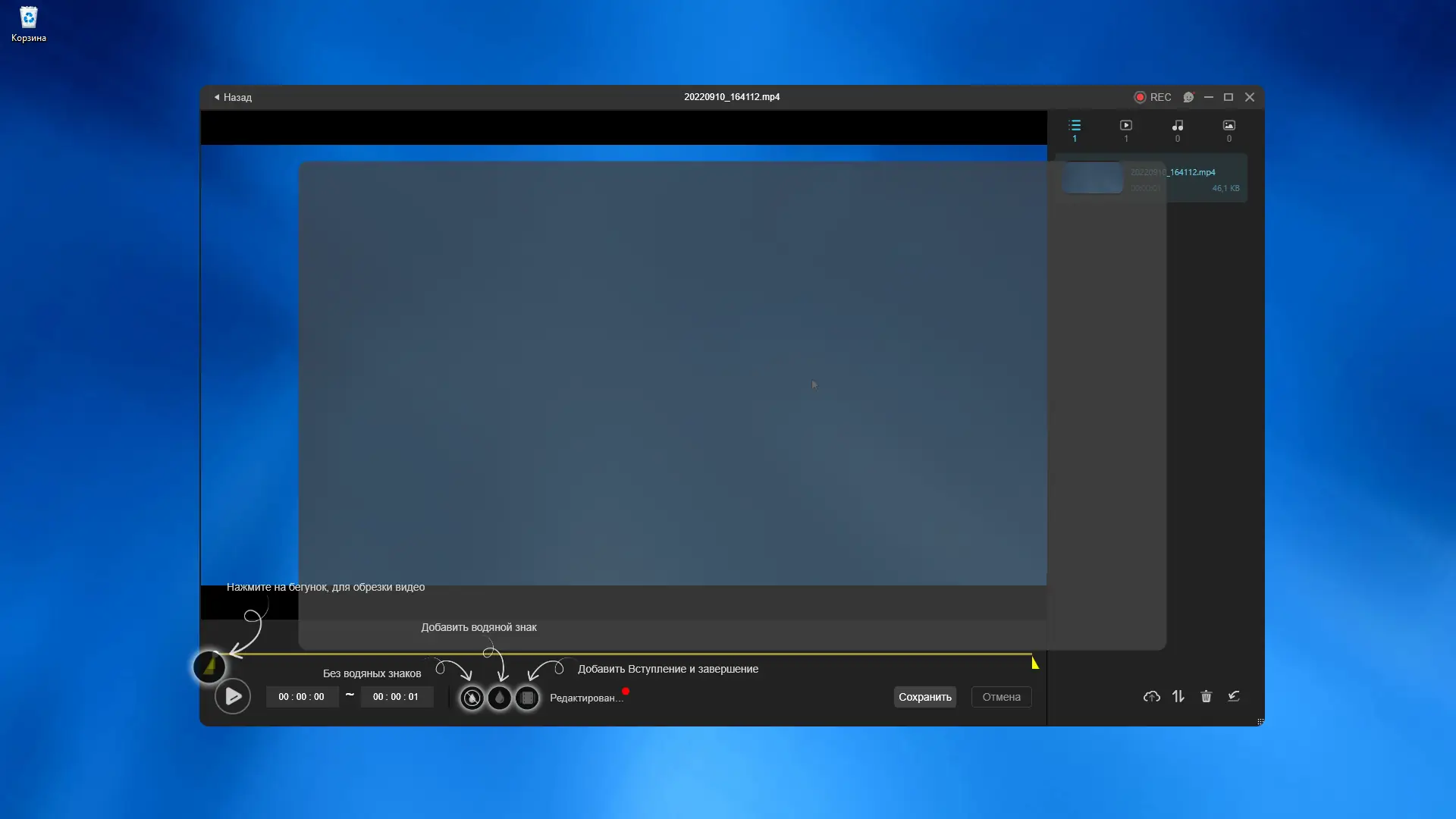Click the start time 00:00:00 field
1456x819 pixels.
301,697
